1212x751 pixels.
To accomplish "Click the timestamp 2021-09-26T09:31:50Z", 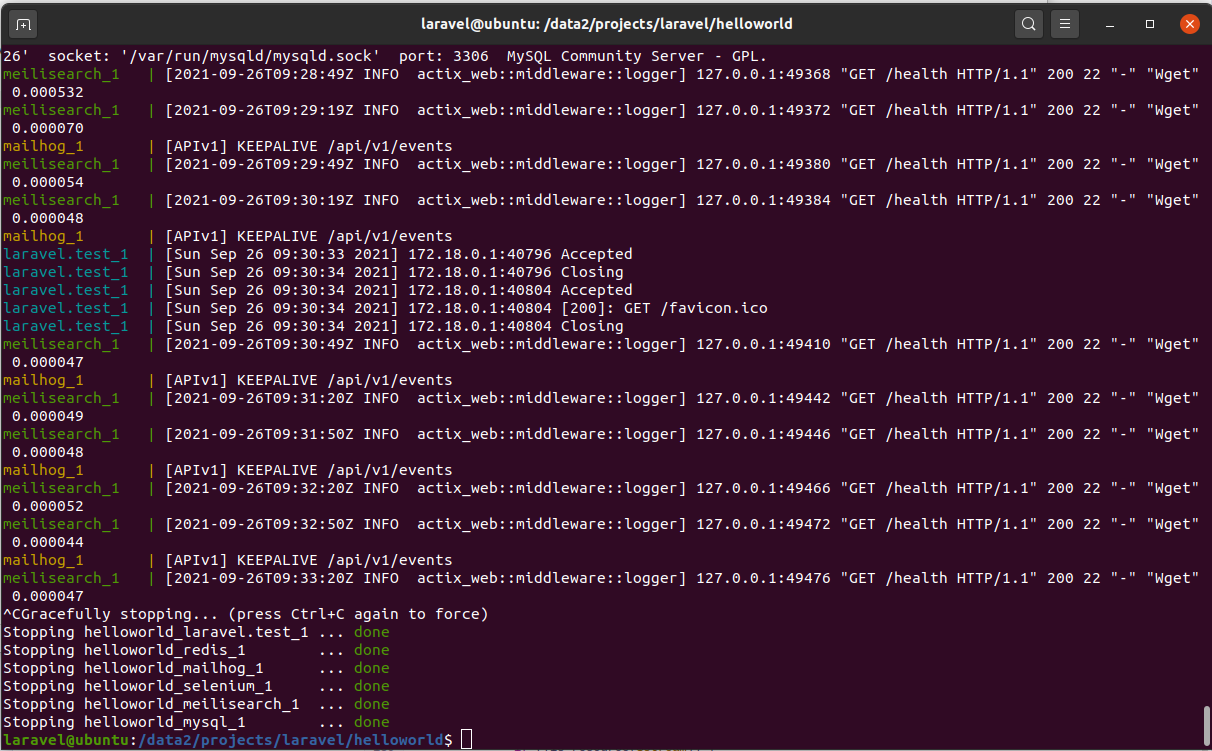I will (264, 434).
